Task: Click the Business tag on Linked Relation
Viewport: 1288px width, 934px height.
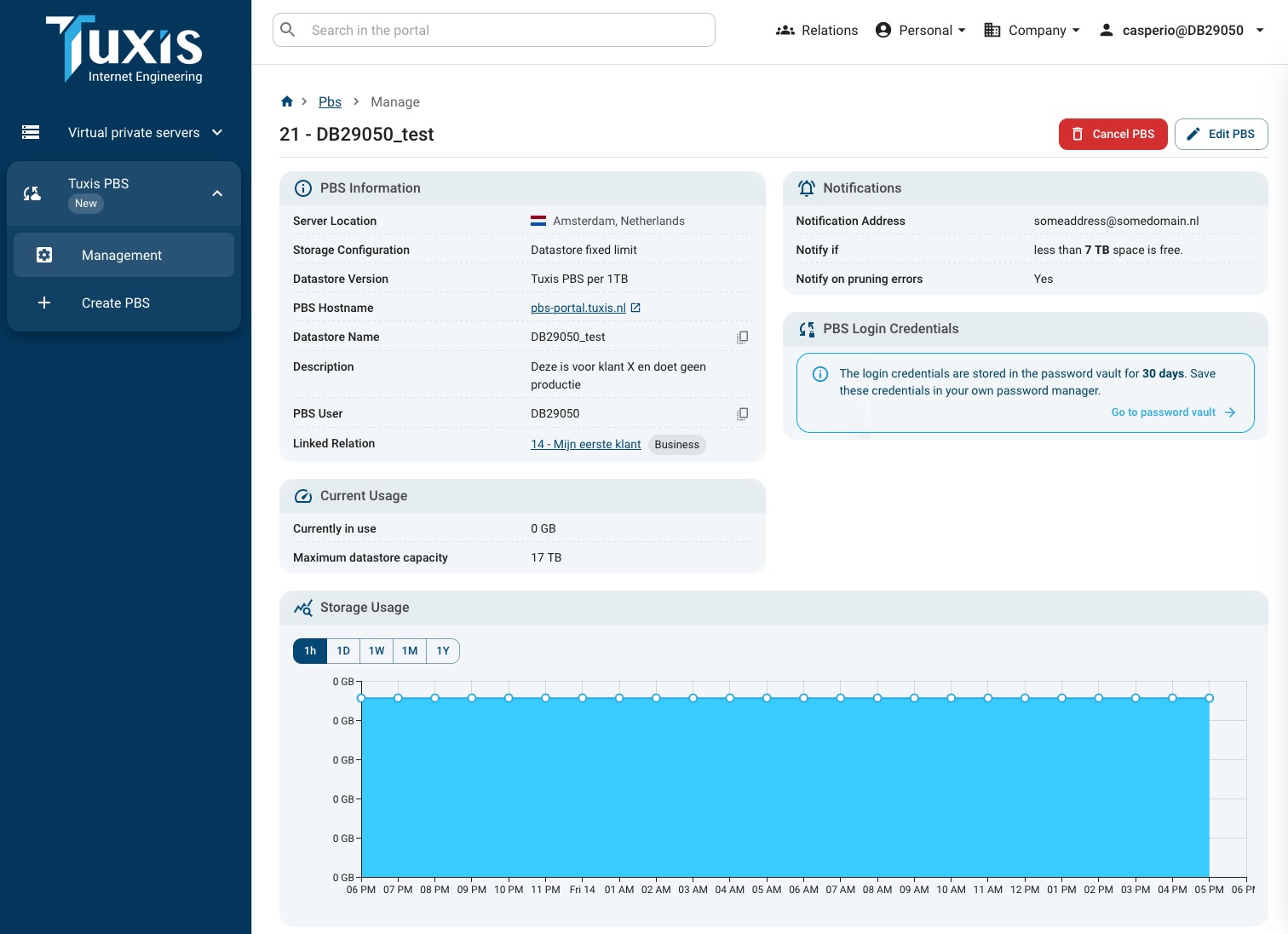Action: (677, 444)
